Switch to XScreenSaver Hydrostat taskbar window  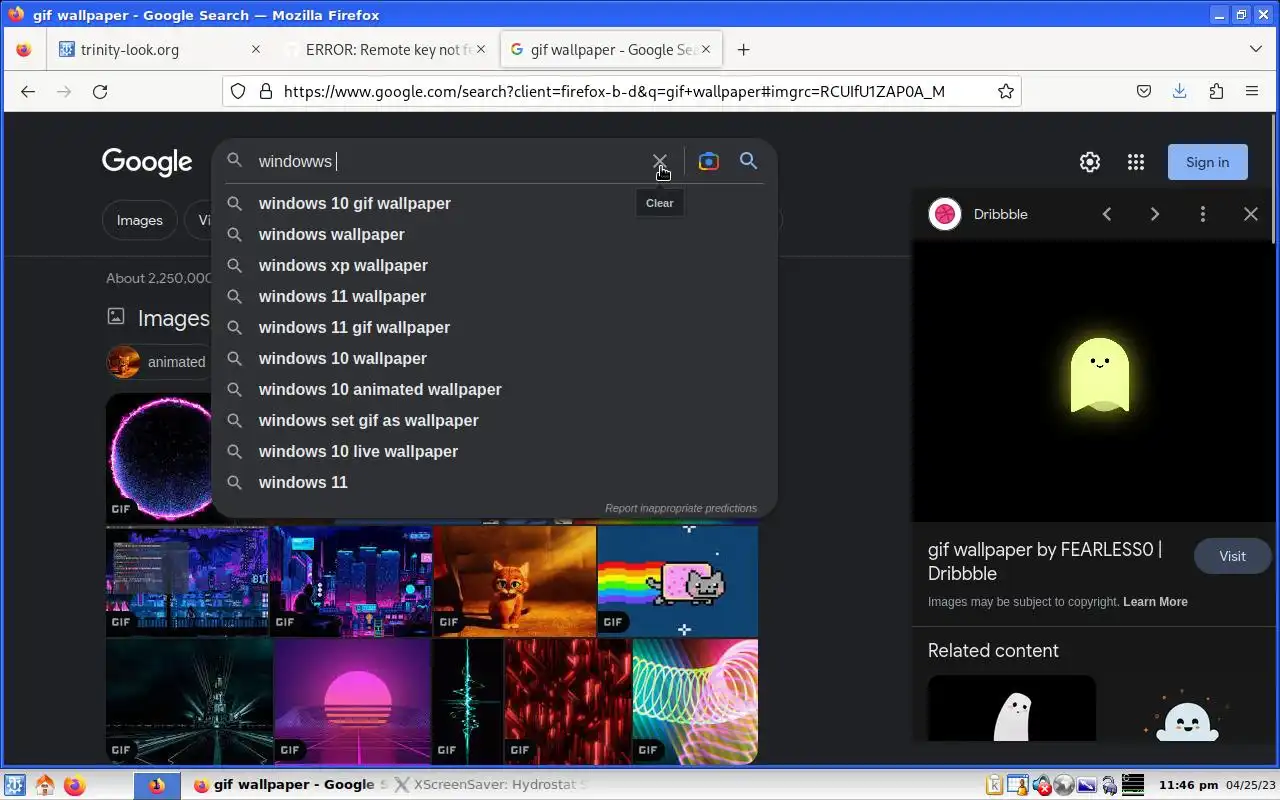490,785
